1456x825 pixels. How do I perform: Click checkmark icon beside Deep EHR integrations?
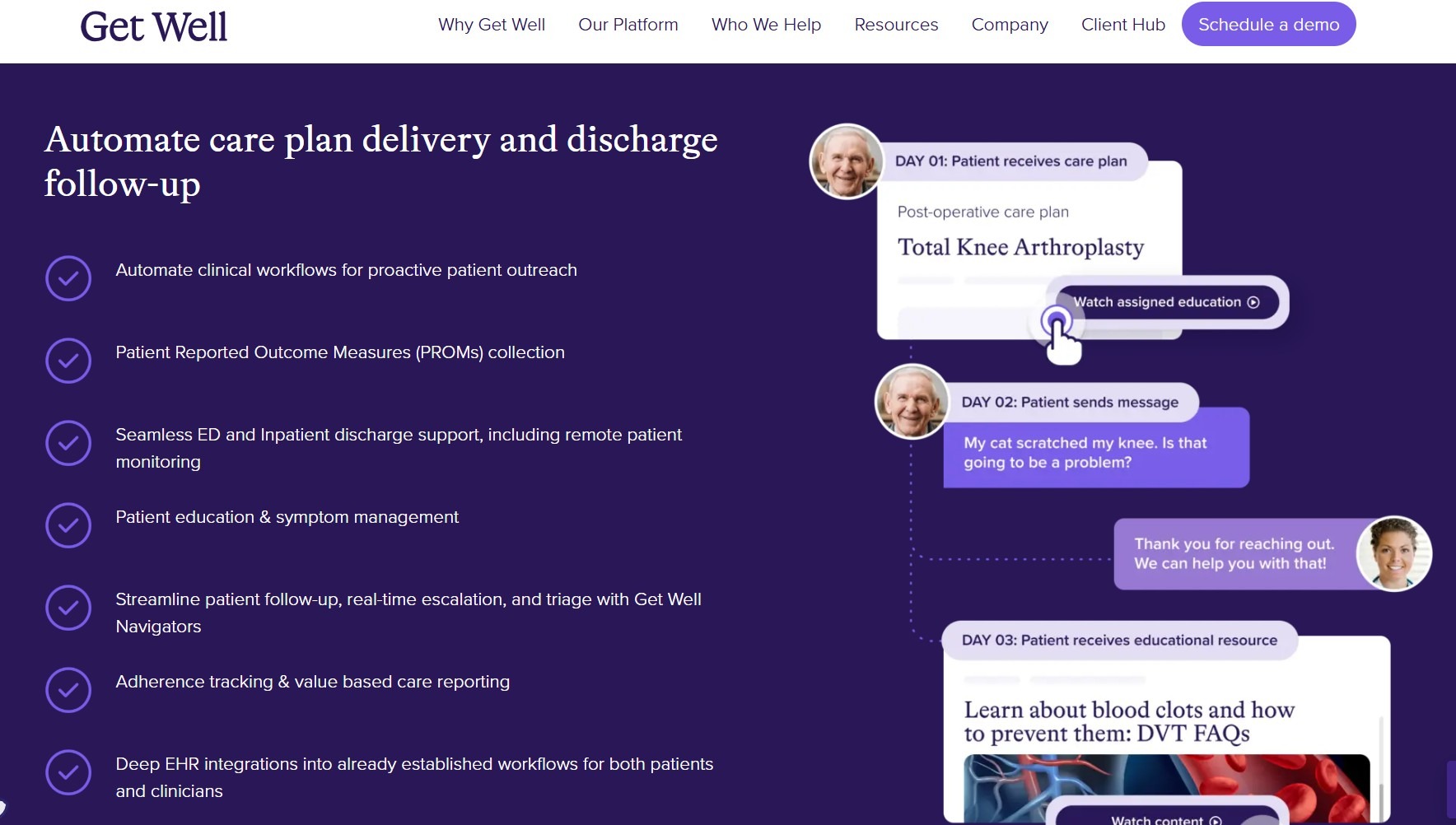[68, 772]
